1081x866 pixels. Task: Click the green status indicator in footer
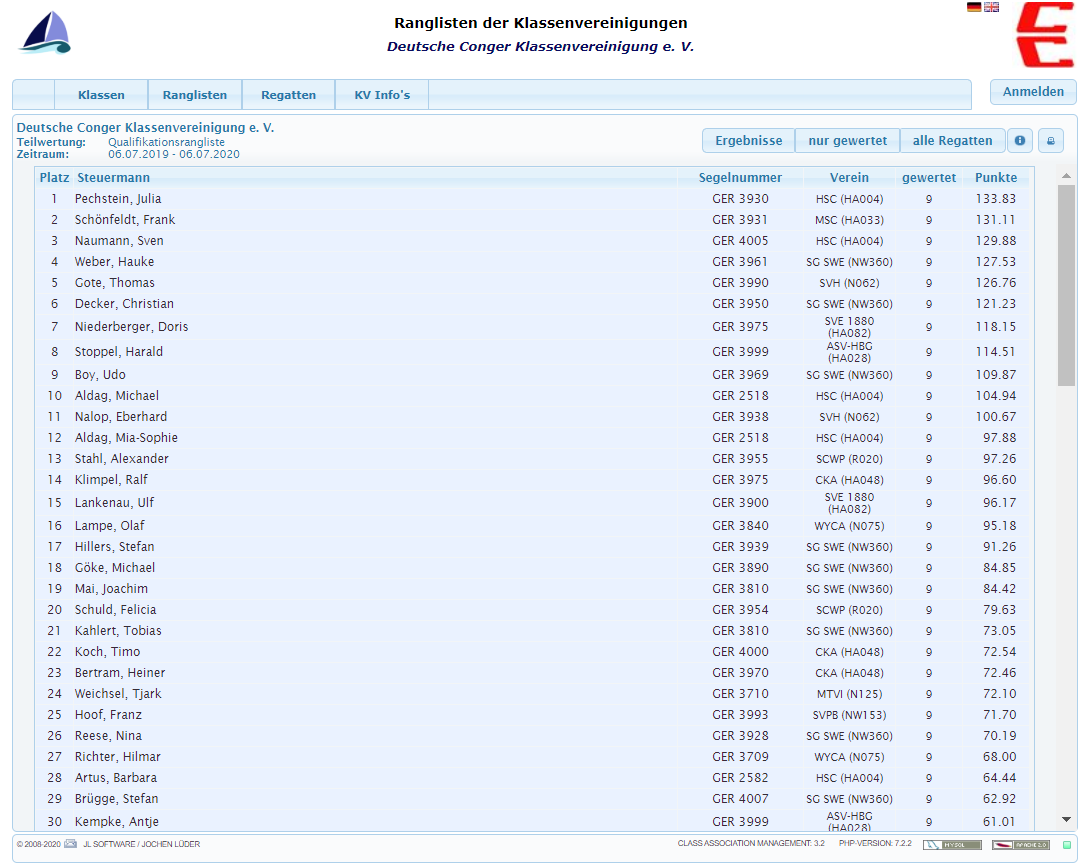[1067, 845]
